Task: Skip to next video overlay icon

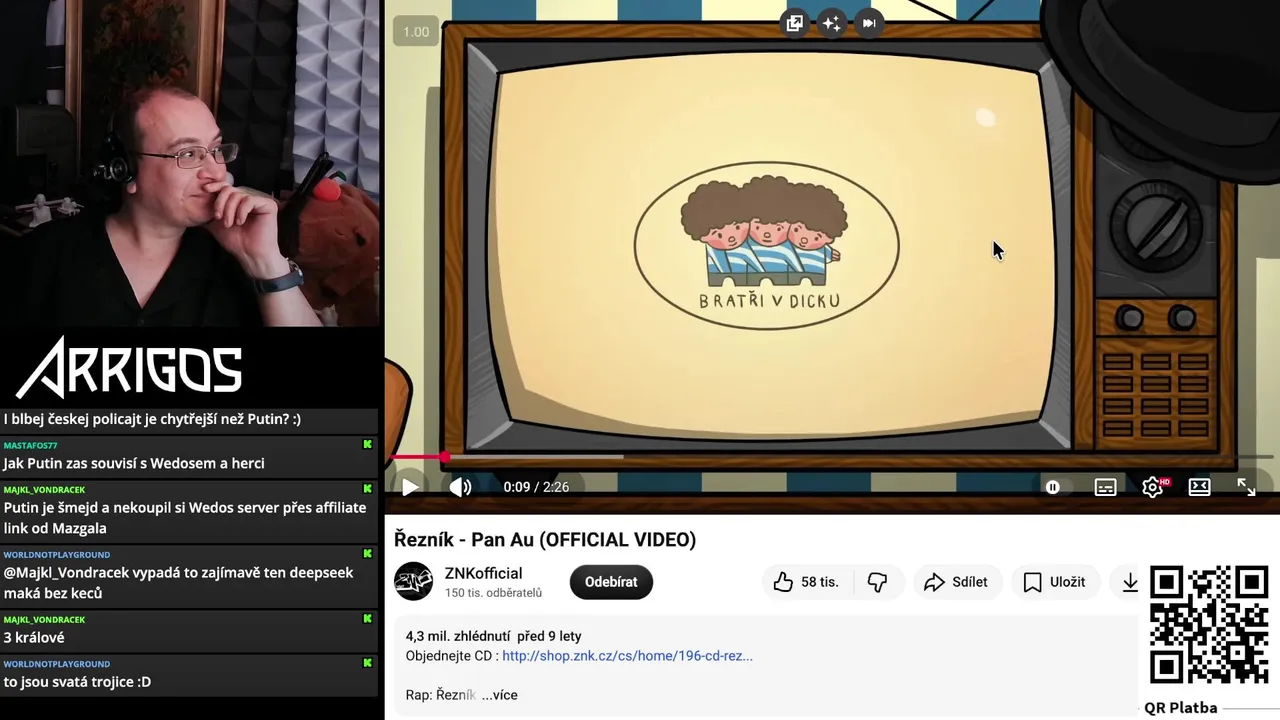Action: pos(869,23)
